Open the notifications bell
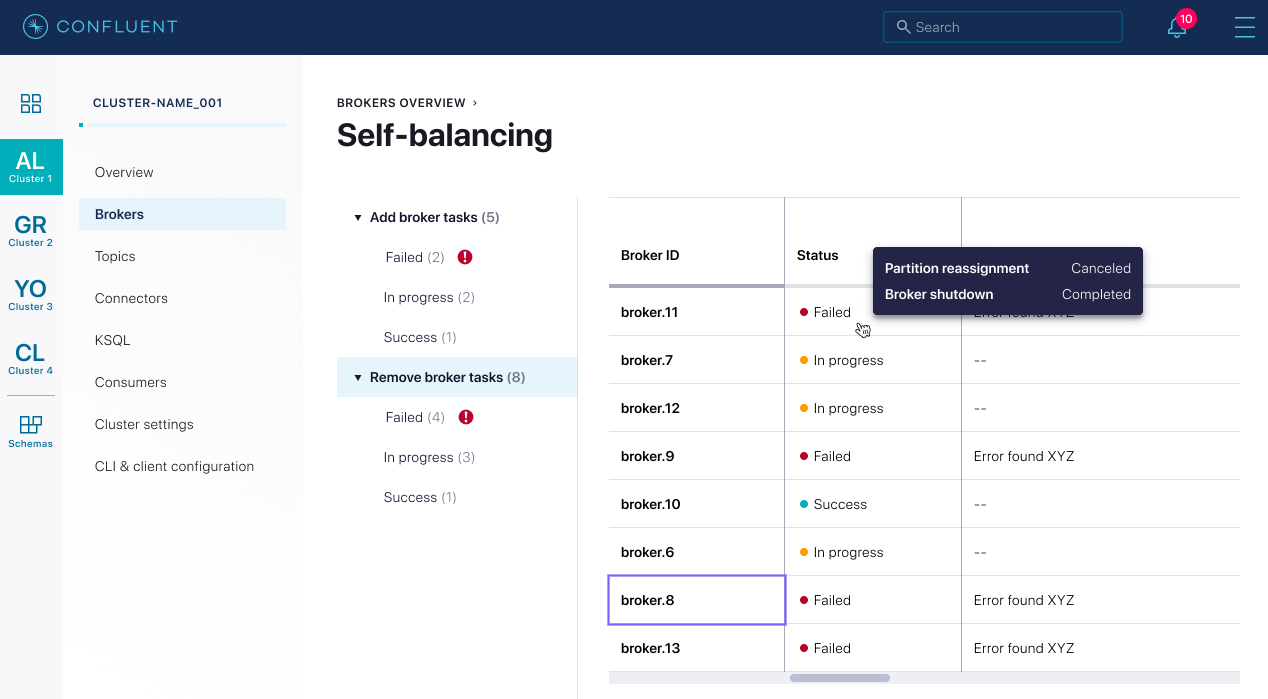The height and width of the screenshot is (699, 1268). click(1177, 28)
